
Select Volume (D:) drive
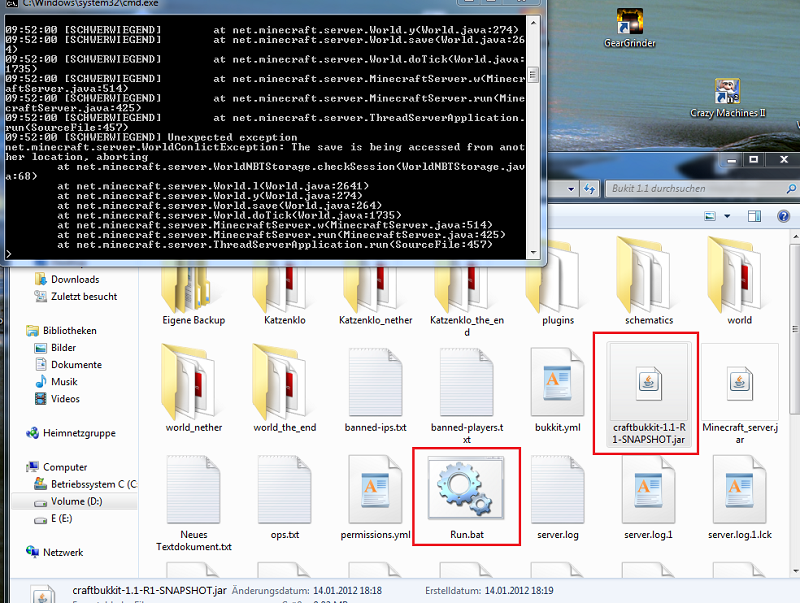pyautogui.click(x=74, y=501)
